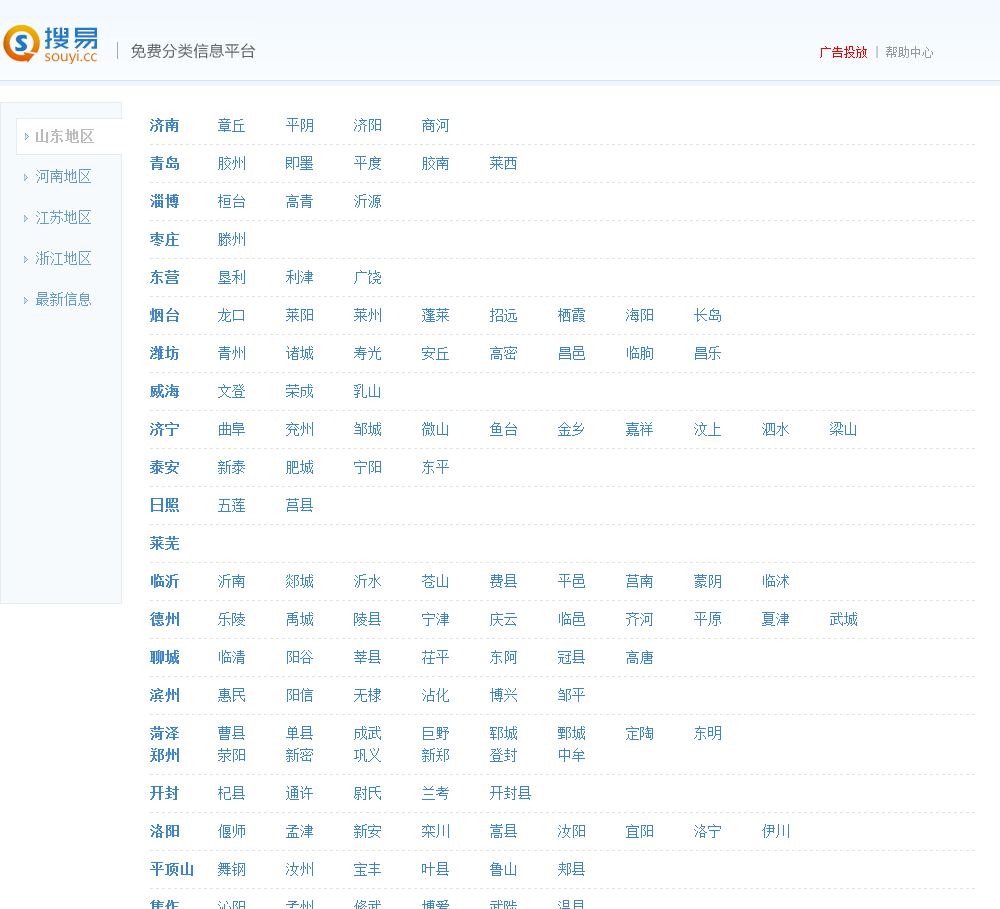Open the 东营 city link
1000x909 pixels.
tap(165, 277)
